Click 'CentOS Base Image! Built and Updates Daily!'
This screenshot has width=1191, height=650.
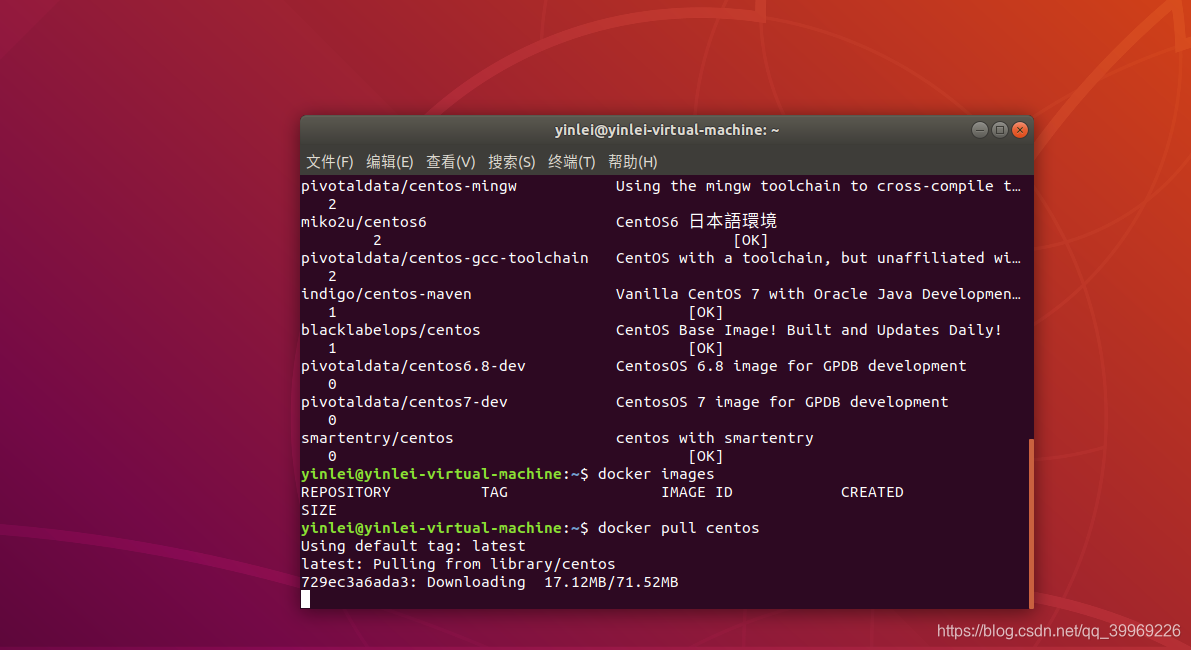click(809, 330)
